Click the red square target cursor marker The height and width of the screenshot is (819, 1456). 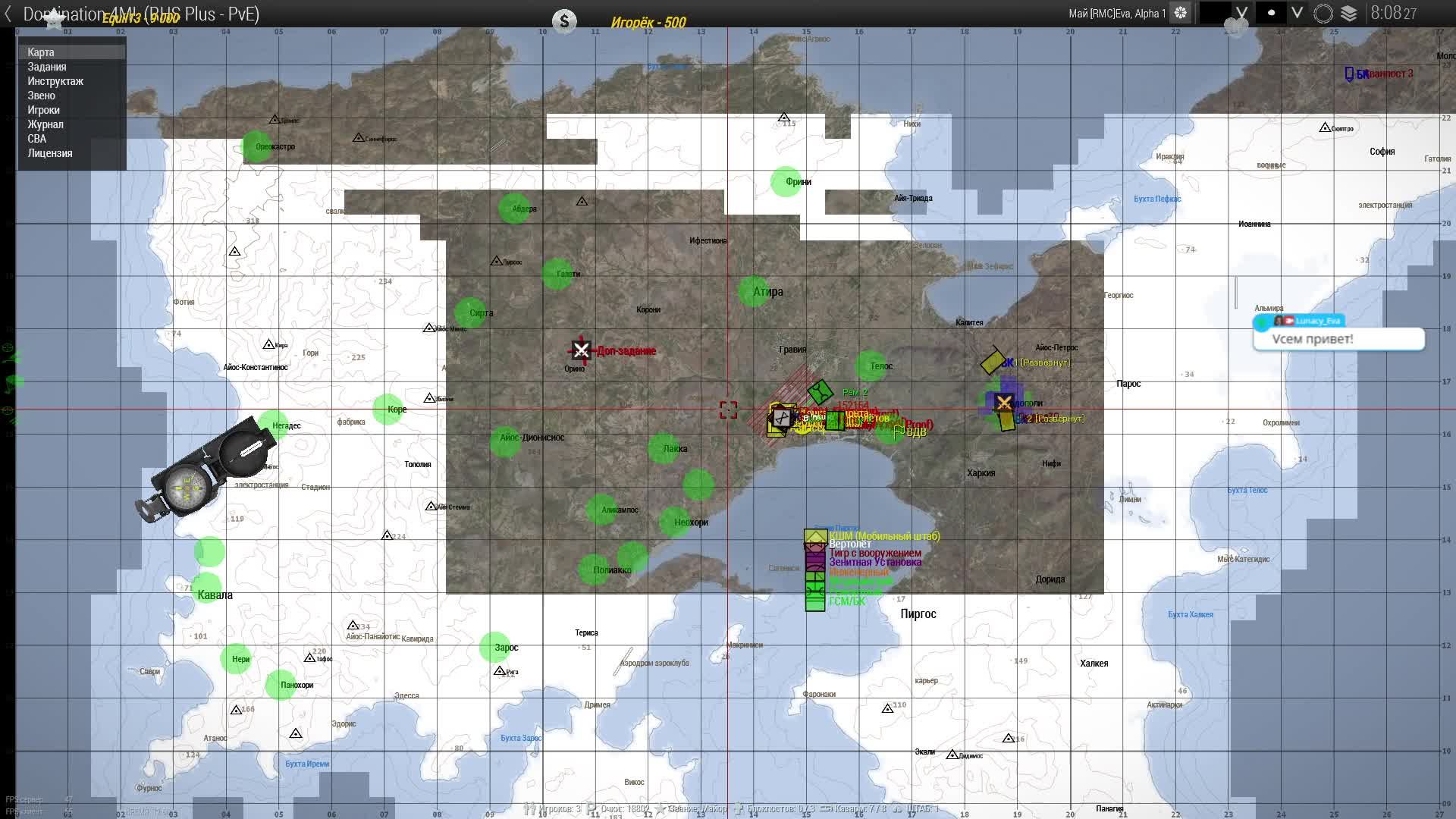(x=728, y=410)
